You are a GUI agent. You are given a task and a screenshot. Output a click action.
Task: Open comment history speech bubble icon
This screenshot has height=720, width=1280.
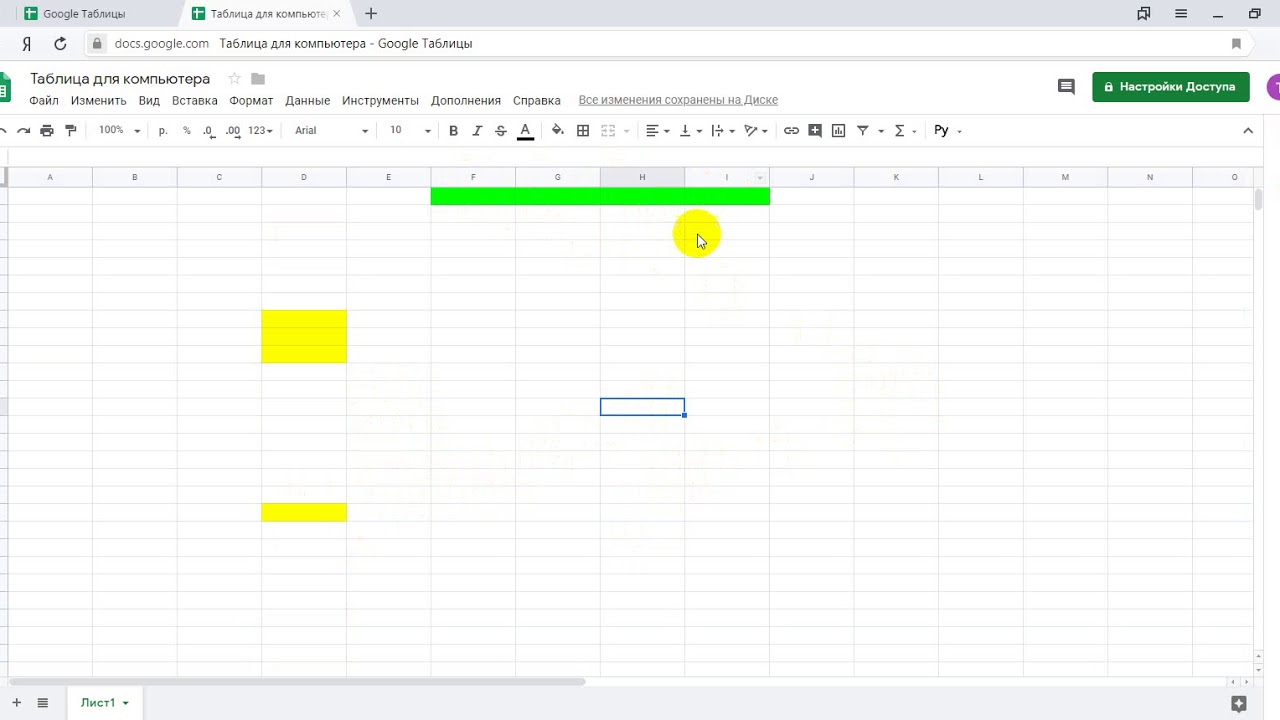pos(1066,87)
